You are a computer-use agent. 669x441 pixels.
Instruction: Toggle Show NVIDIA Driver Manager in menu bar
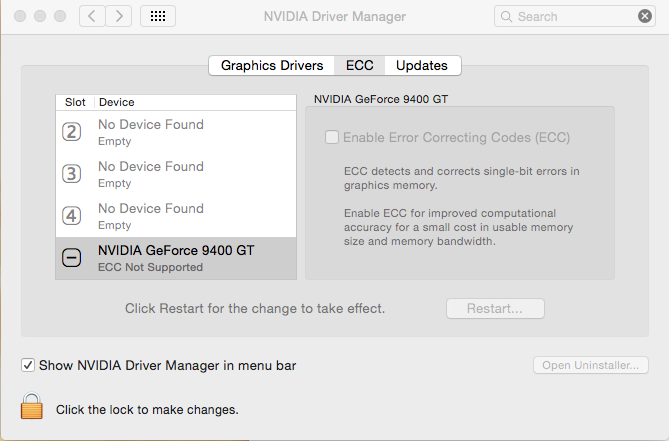tap(28, 365)
